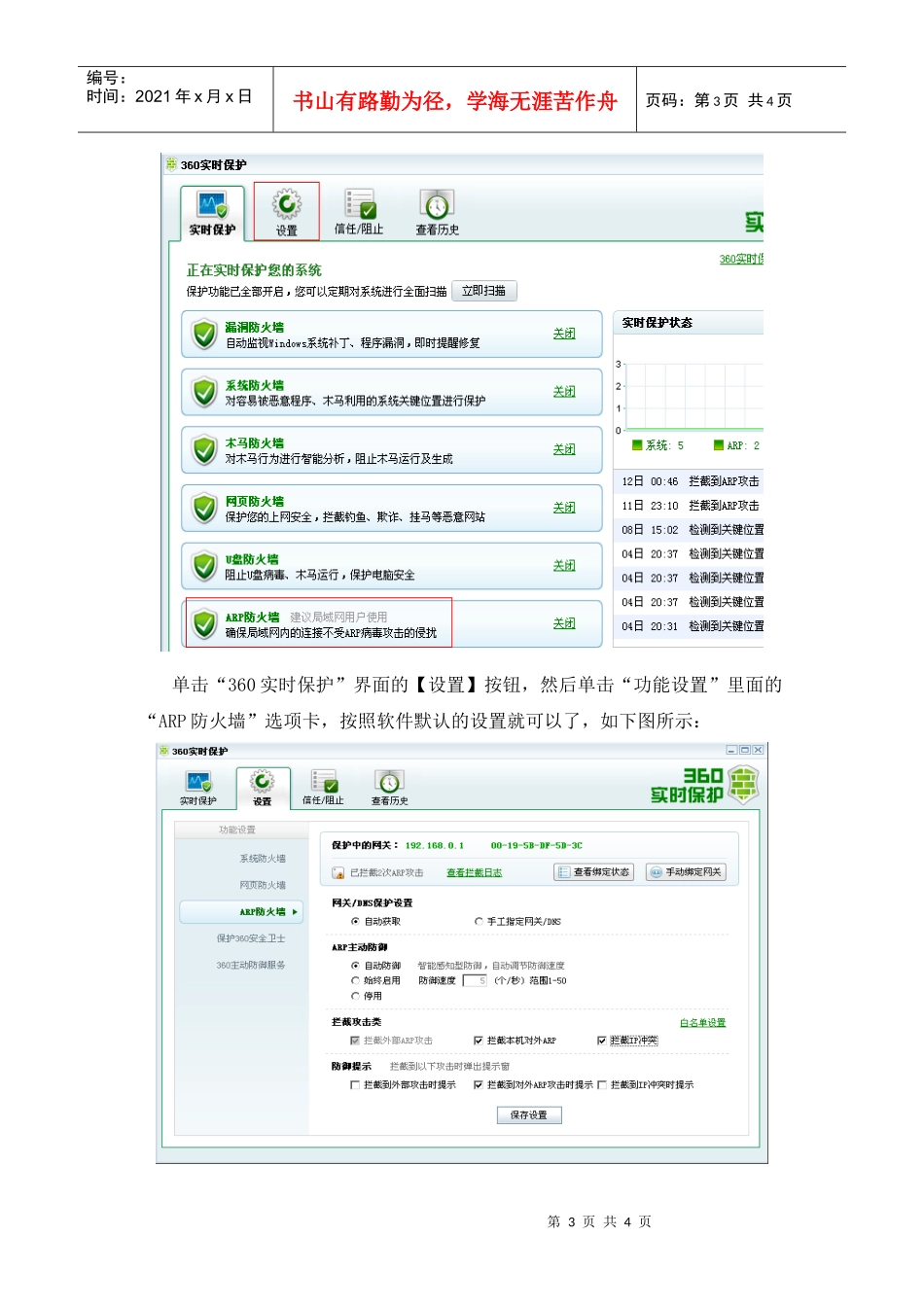Select ARP防火墙 item in settings sidebar
The width and height of the screenshot is (924, 1307).
coord(241,912)
